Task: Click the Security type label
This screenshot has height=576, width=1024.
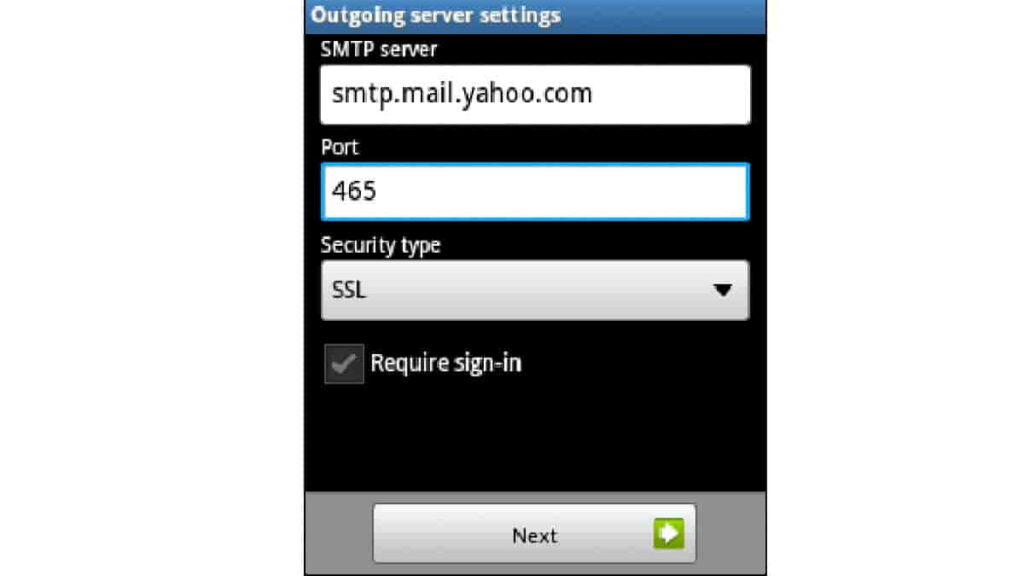Action: (x=380, y=246)
